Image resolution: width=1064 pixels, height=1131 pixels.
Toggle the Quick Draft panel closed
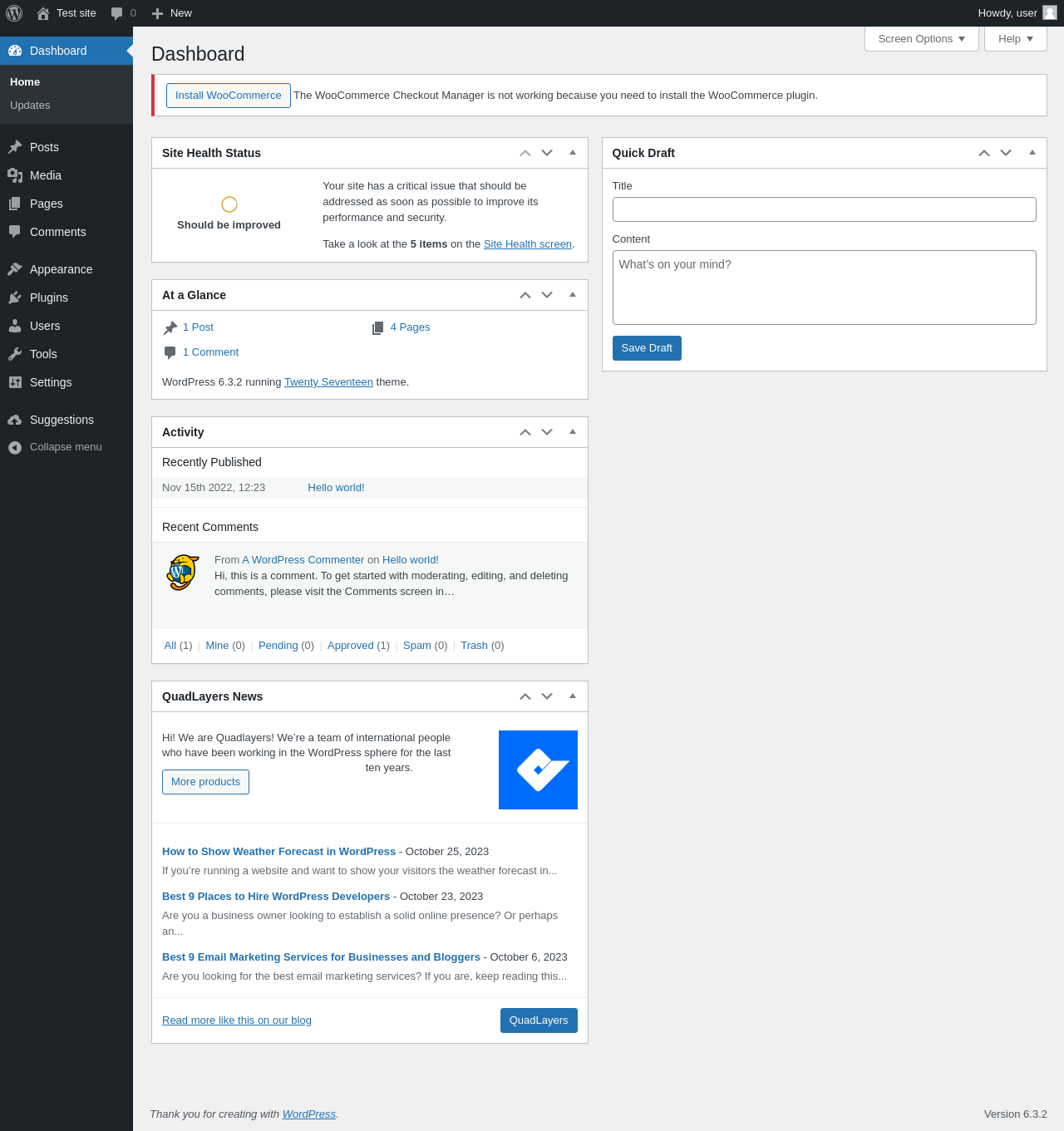point(1032,153)
